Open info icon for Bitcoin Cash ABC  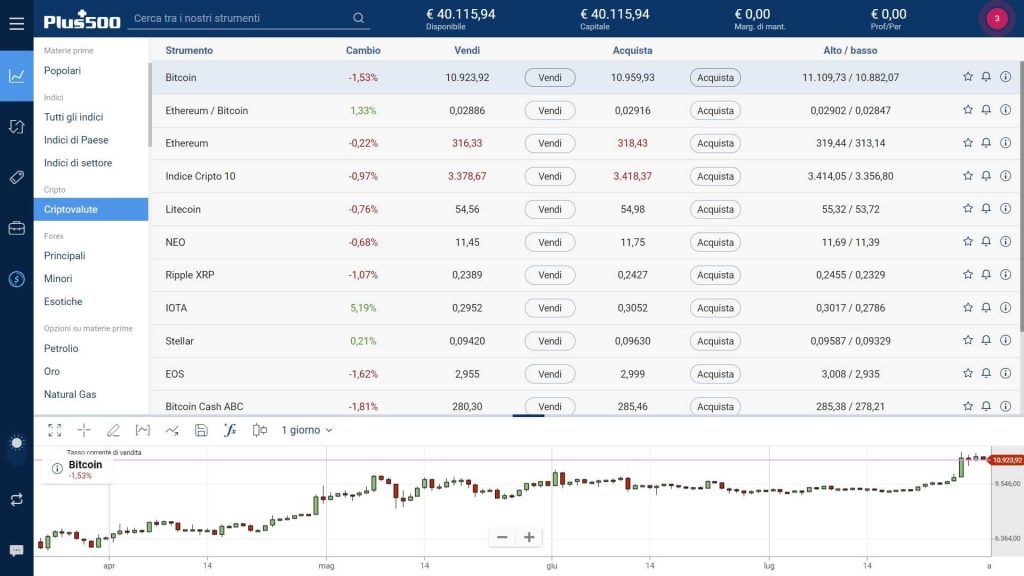point(1006,406)
